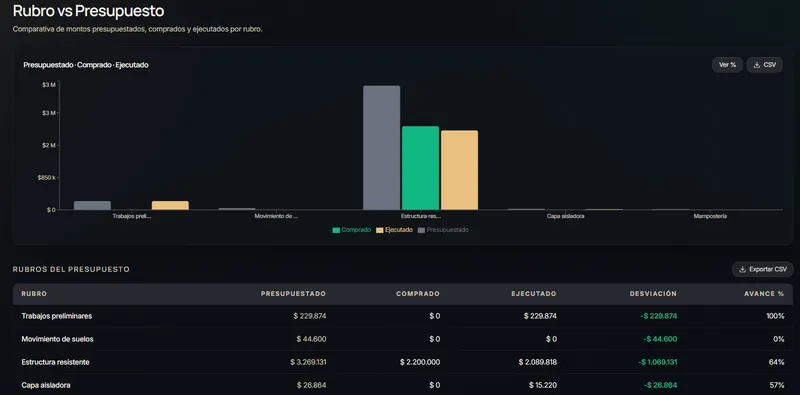800x395 pixels.
Task: Click the Movimiento de suelos row name
Action: click(57, 339)
